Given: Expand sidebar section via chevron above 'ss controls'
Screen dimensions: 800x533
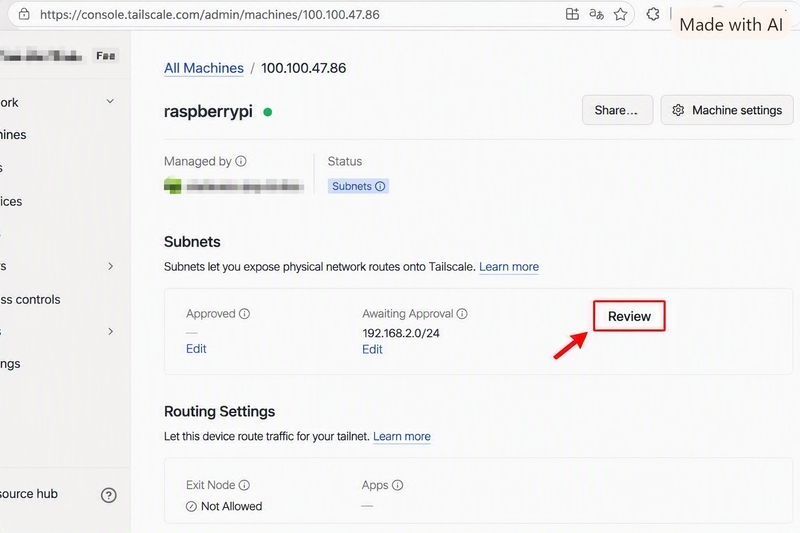Looking at the screenshot, I should (x=111, y=266).
